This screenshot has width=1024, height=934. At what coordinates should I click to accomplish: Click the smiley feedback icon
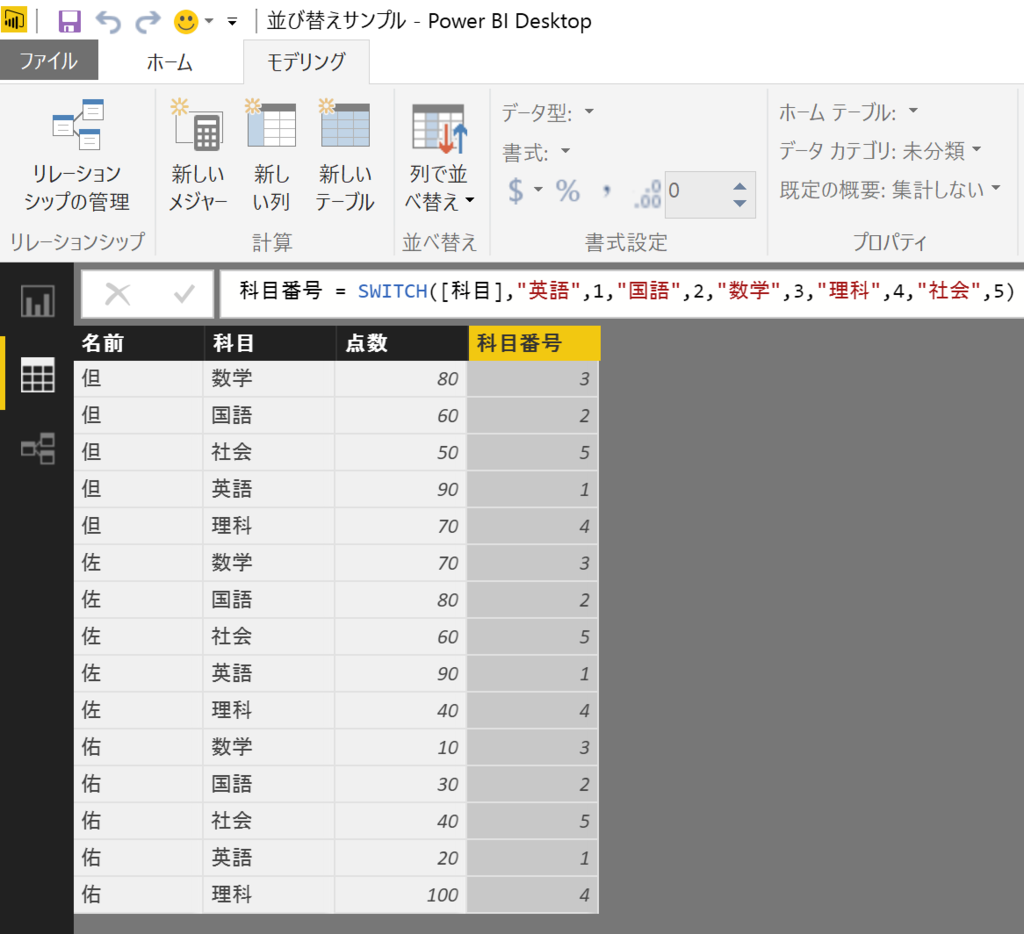(x=185, y=22)
